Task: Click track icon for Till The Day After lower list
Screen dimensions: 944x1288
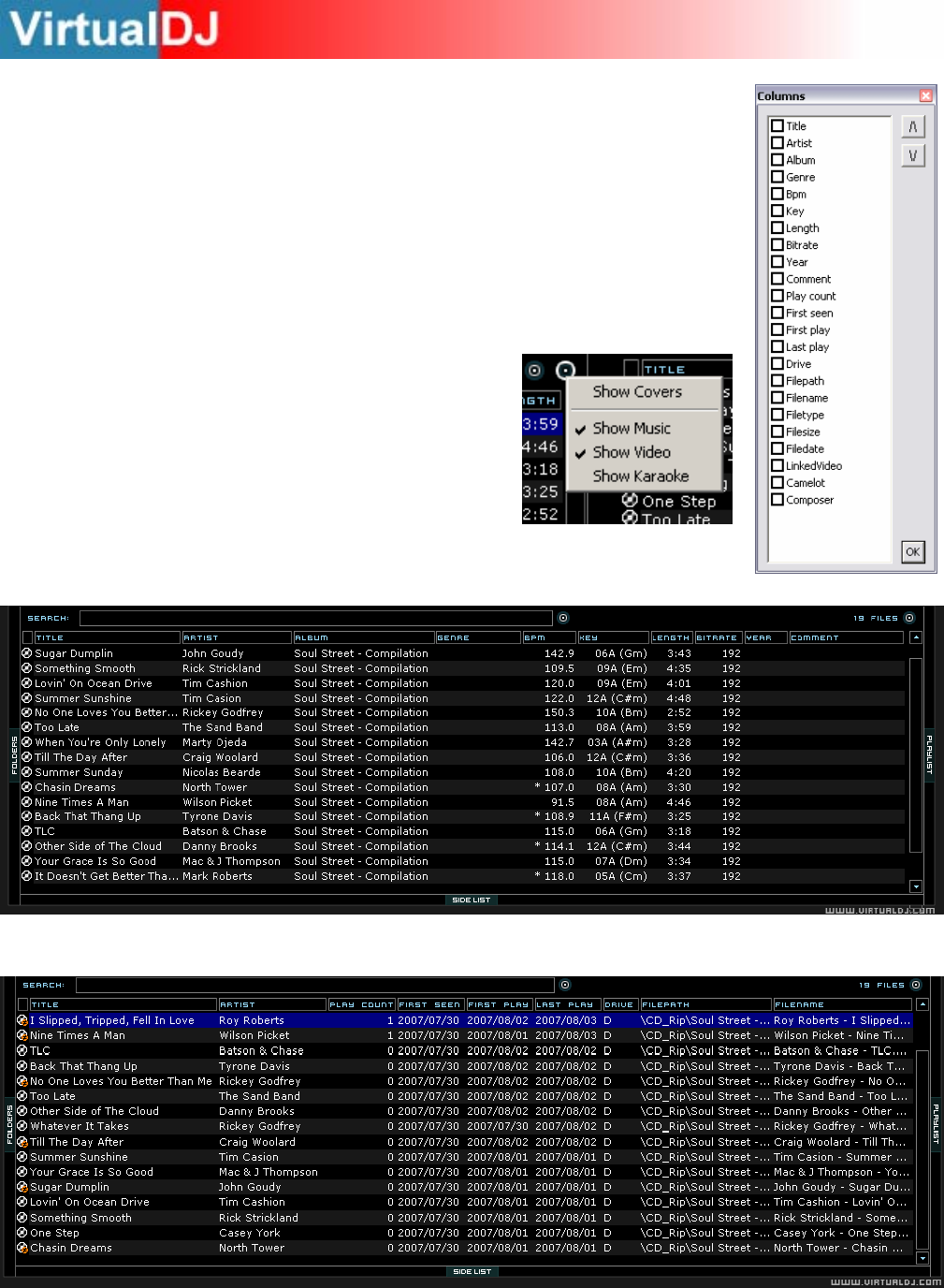Action: tap(22, 1142)
